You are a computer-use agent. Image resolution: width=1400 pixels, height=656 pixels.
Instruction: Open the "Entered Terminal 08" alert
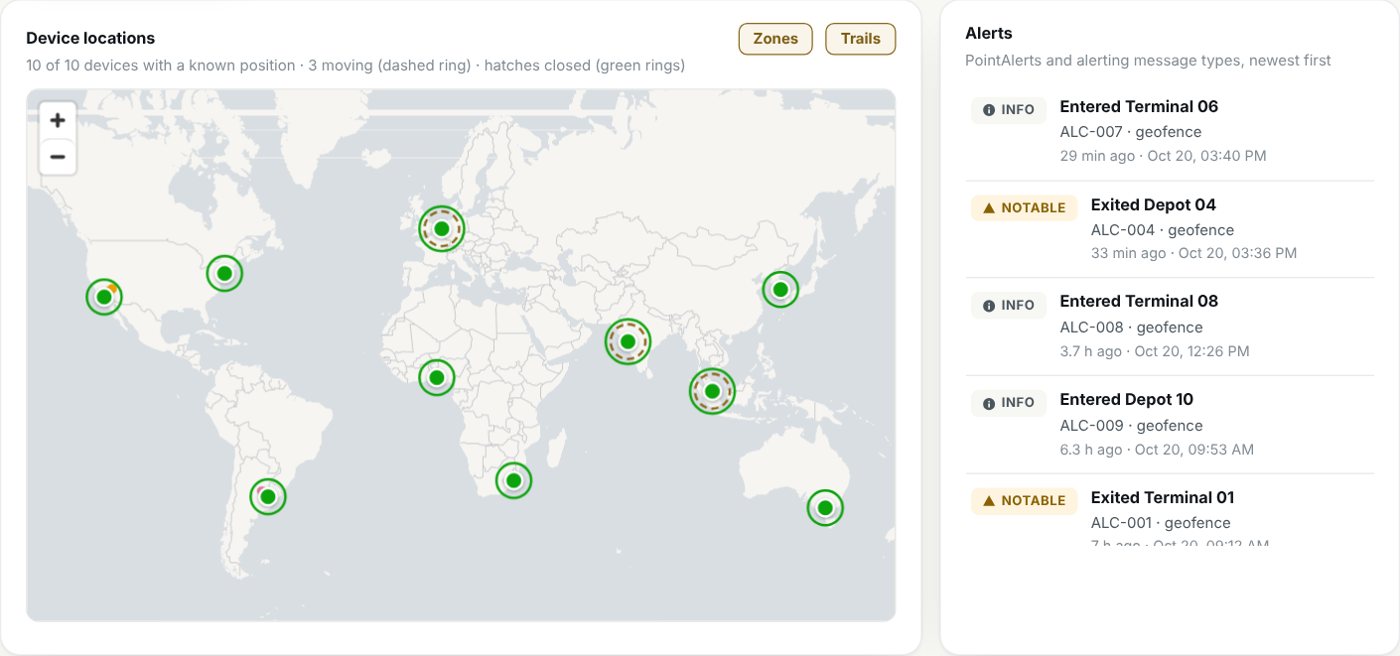[x=1170, y=327]
